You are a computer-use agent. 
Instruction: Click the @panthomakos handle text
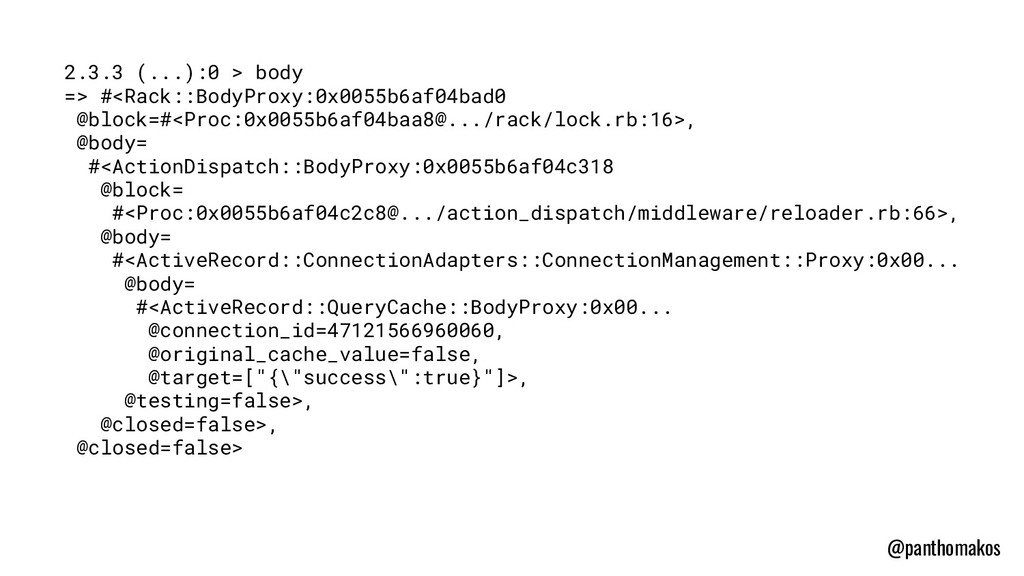[943, 549]
